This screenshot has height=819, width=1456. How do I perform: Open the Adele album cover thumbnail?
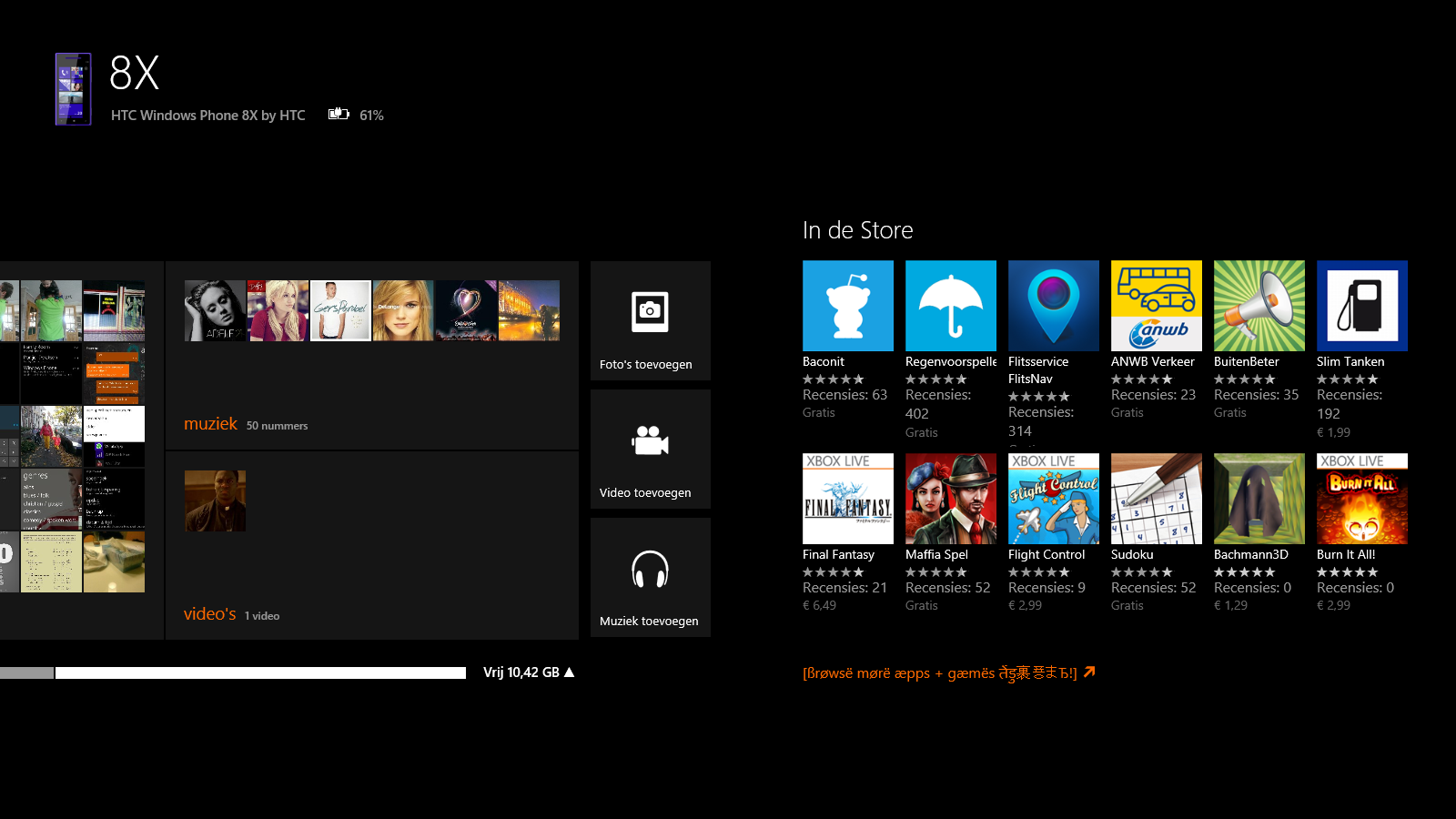pyautogui.click(x=215, y=310)
